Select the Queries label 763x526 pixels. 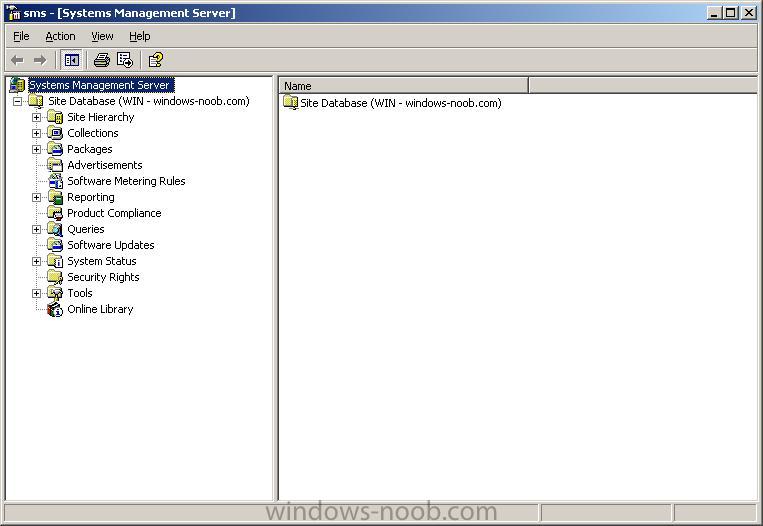[86, 229]
